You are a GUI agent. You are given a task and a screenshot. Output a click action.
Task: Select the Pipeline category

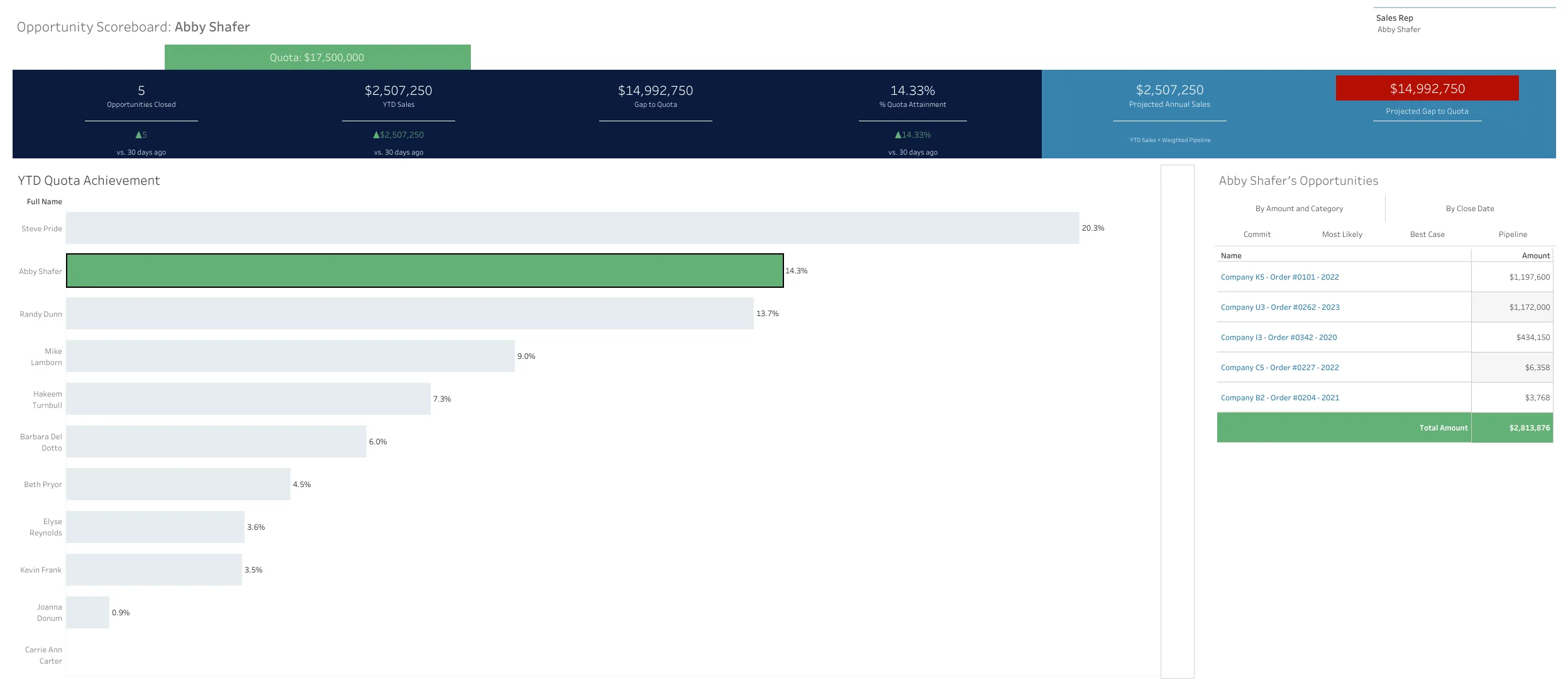tap(1513, 234)
